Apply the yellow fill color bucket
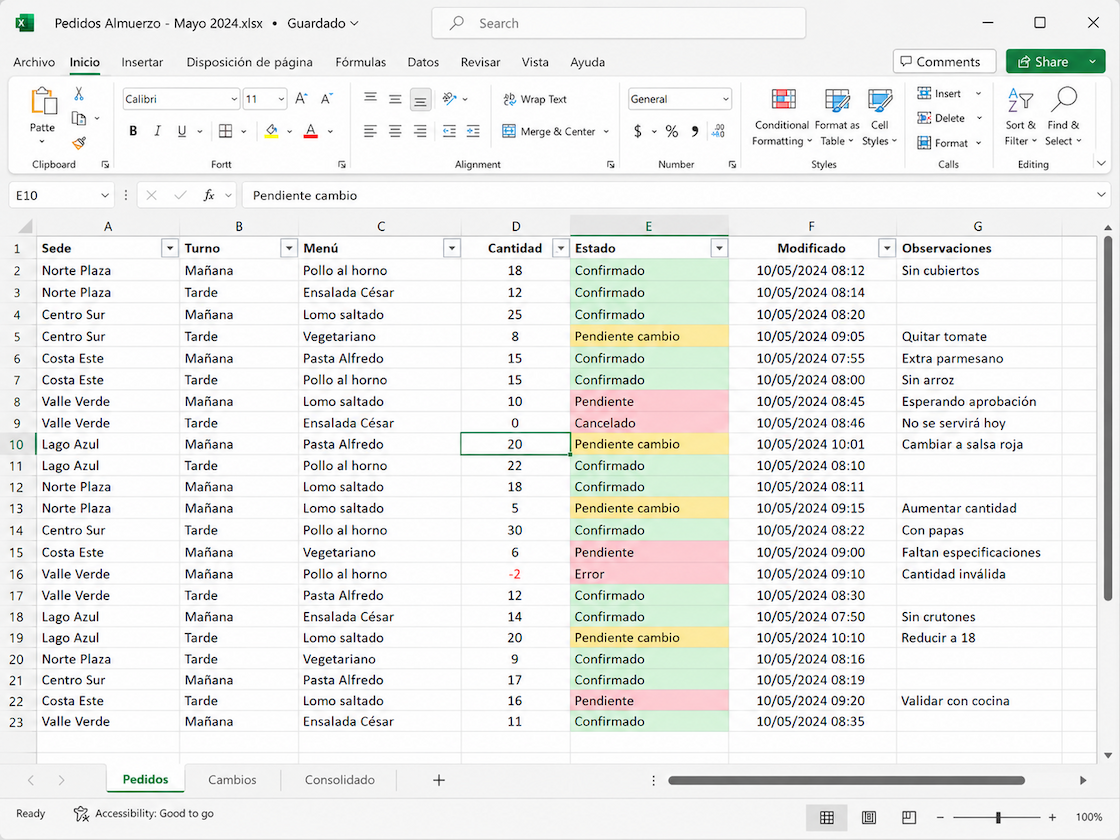1120x840 pixels. [271, 131]
